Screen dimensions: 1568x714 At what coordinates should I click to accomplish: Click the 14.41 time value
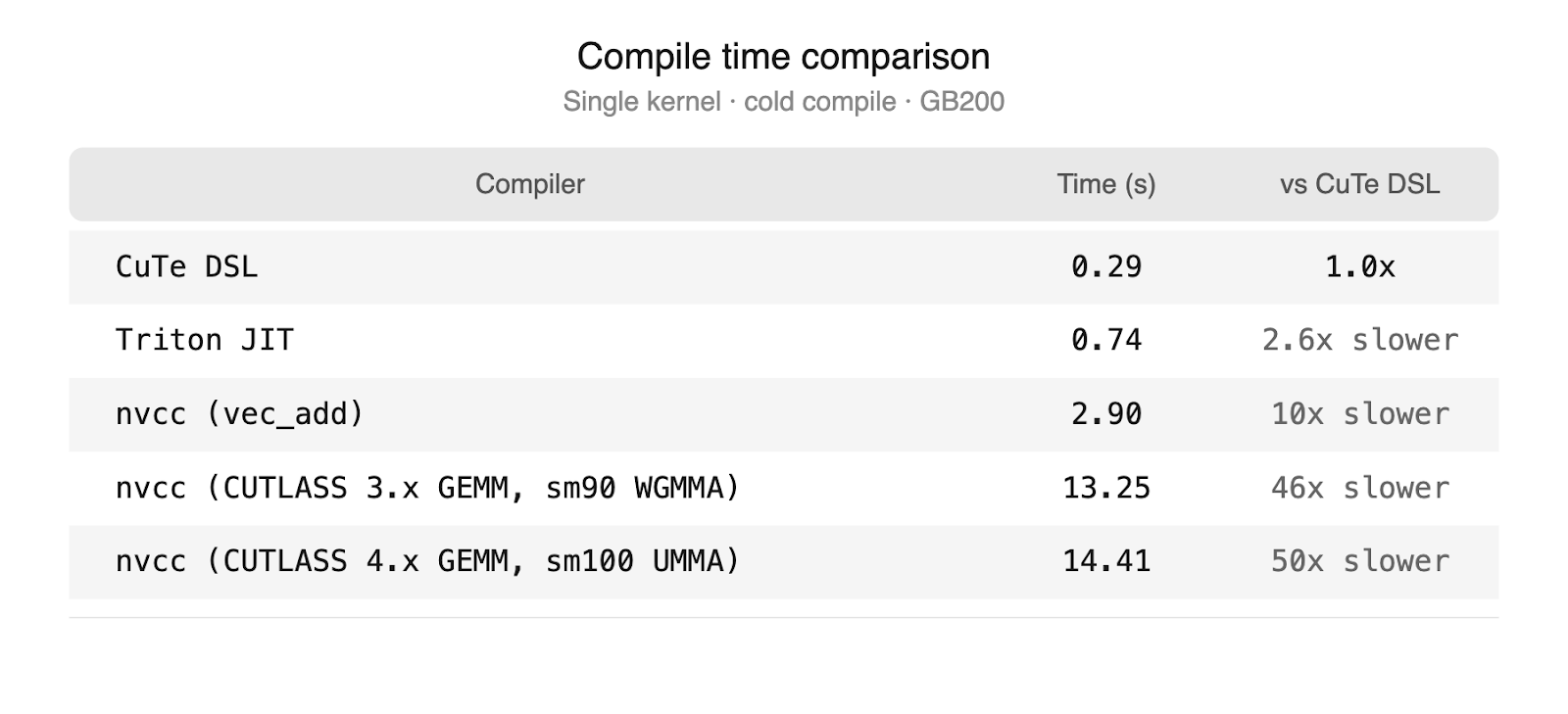pyautogui.click(x=1106, y=560)
